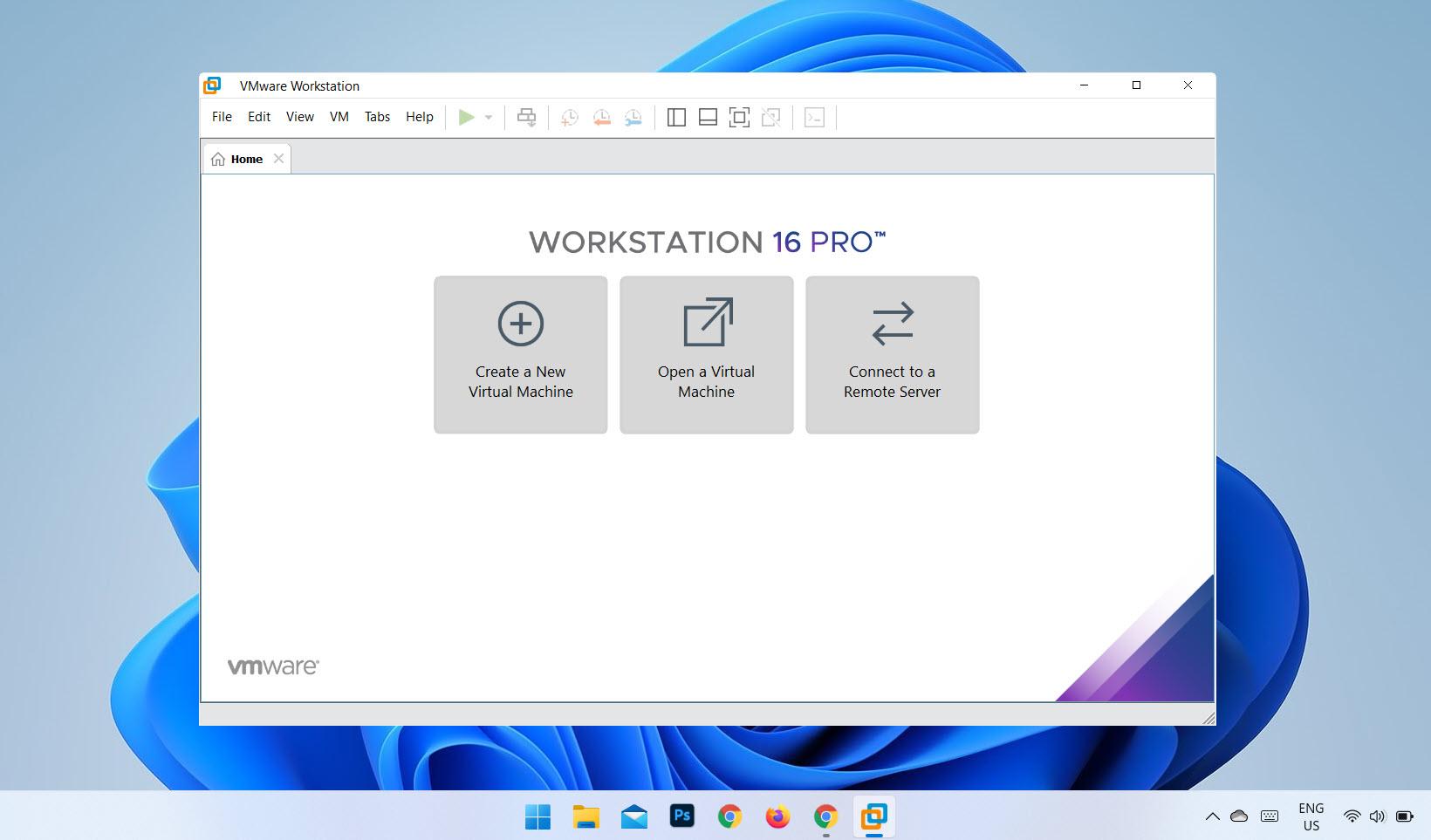
Task: Click the console view toolbar icon
Action: [814, 117]
